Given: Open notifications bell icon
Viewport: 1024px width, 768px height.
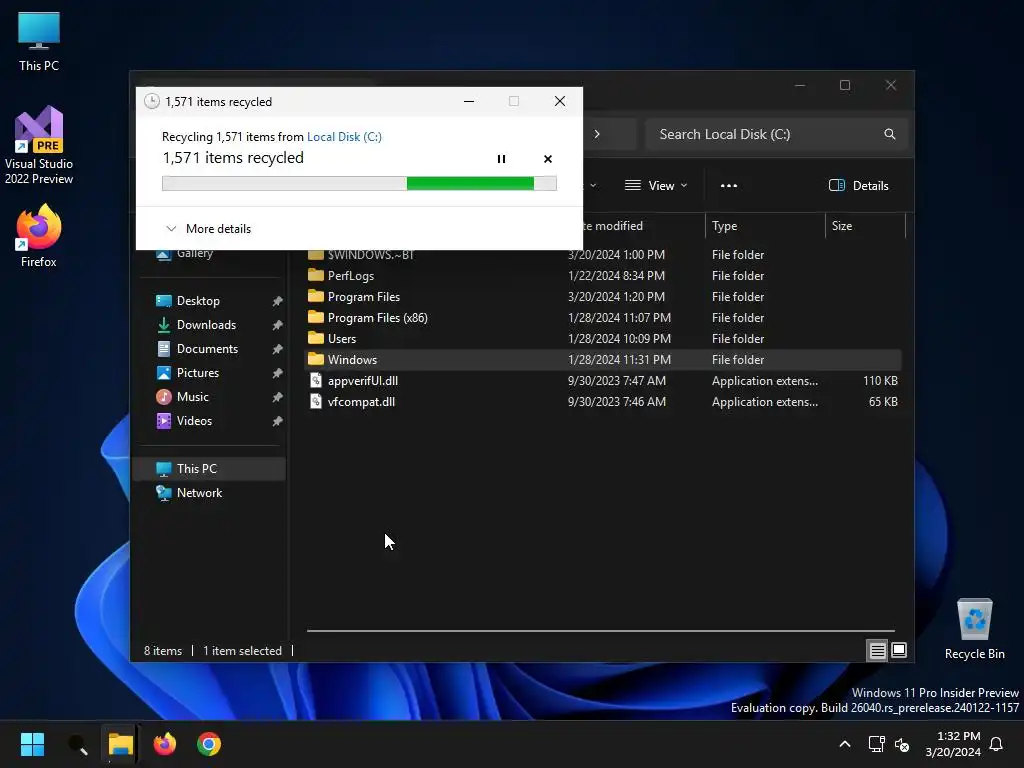Looking at the screenshot, I should [997, 744].
